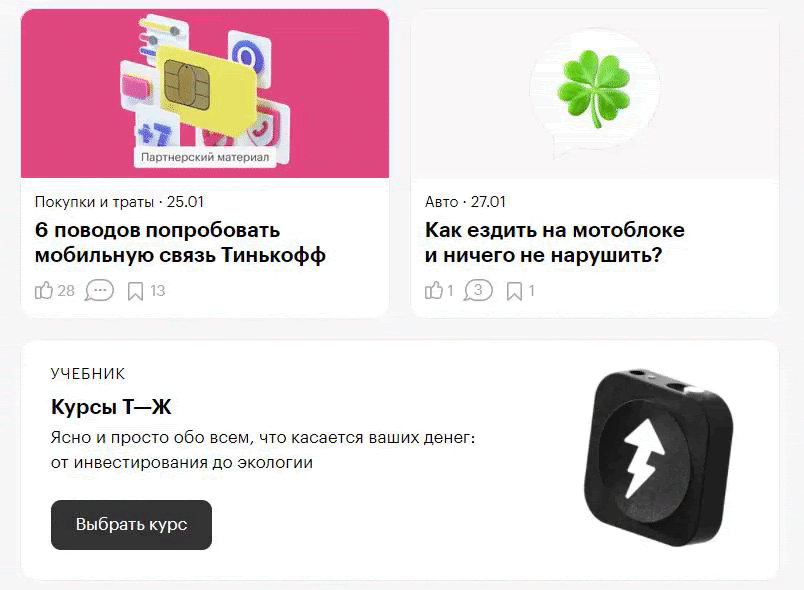Bookmark the Тинькофф mobile article

pos(135,291)
